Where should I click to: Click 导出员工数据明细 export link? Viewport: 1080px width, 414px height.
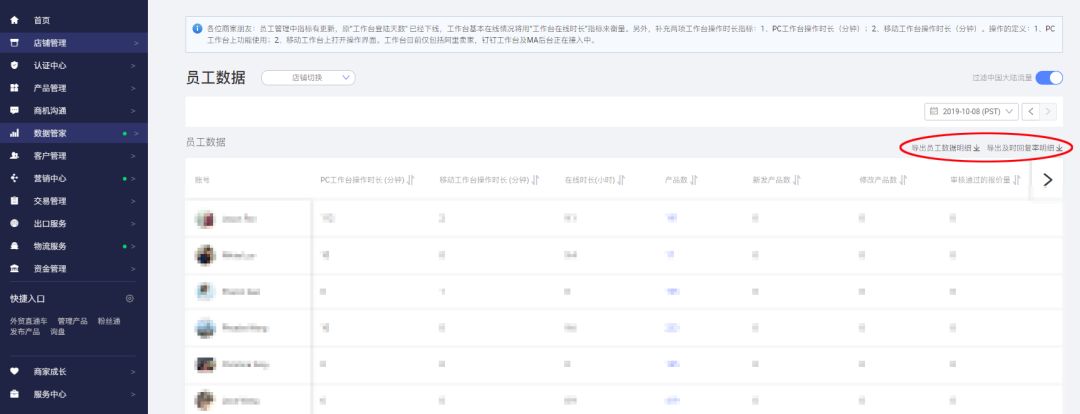(945, 148)
